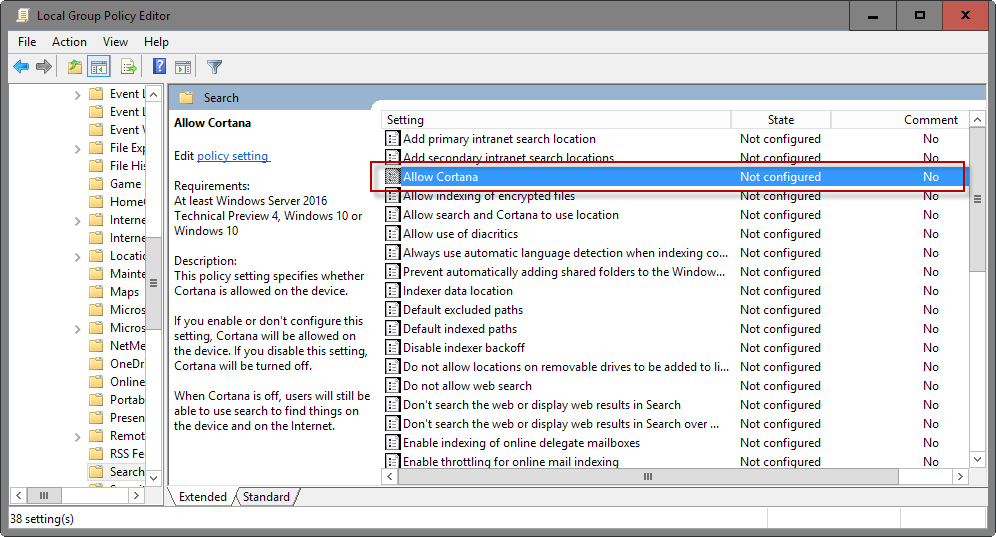Image resolution: width=996 pixels, height=537 pixels.
Task: Click the Forward arrow toolbar icon
Action: click(44, 67)
